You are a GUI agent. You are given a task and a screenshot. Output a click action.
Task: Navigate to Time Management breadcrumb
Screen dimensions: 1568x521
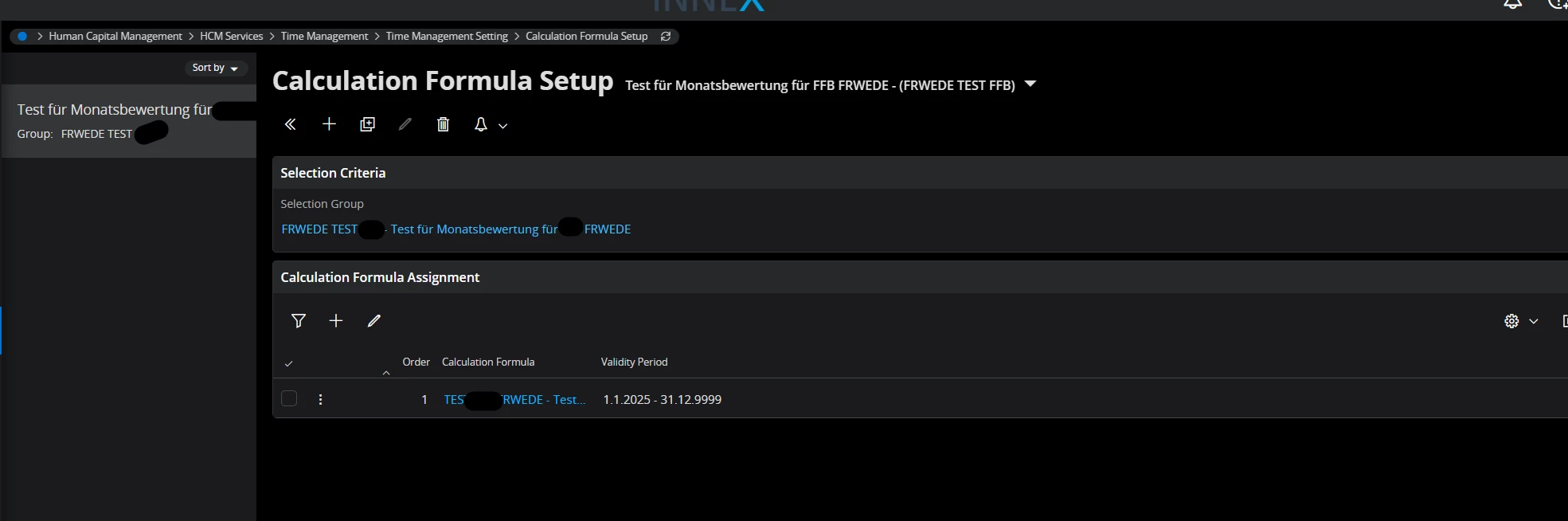[x=324, y=37]
